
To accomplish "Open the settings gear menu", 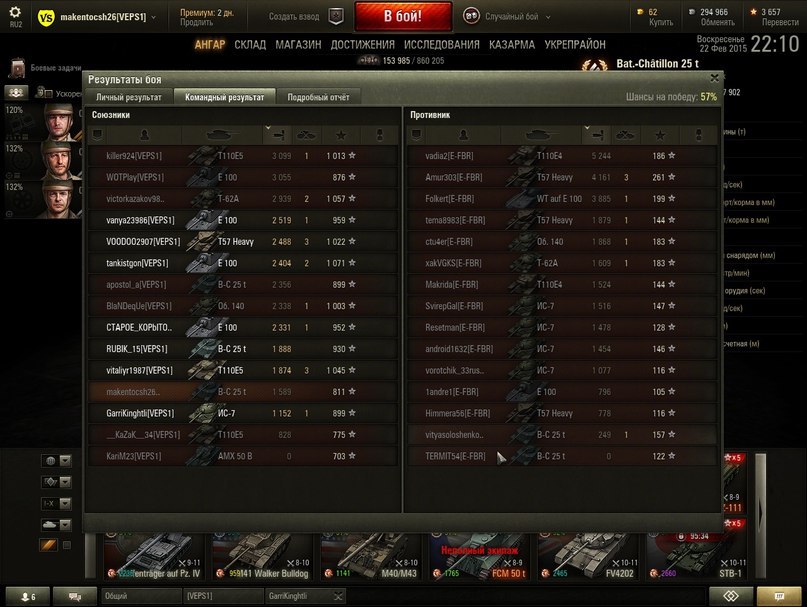I will 15,12.
